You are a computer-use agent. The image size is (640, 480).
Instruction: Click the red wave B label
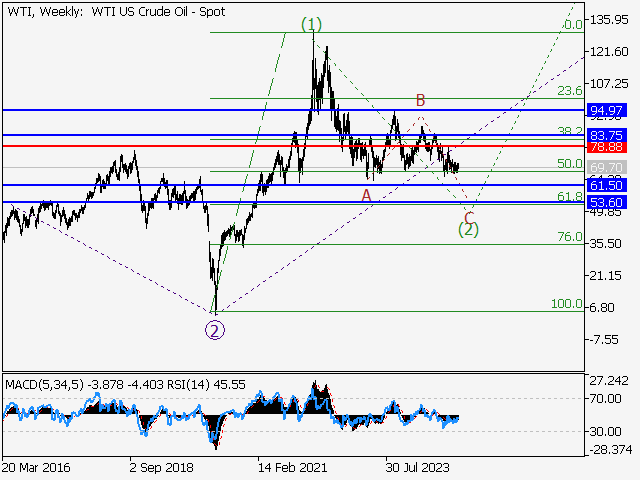point(421,100)
